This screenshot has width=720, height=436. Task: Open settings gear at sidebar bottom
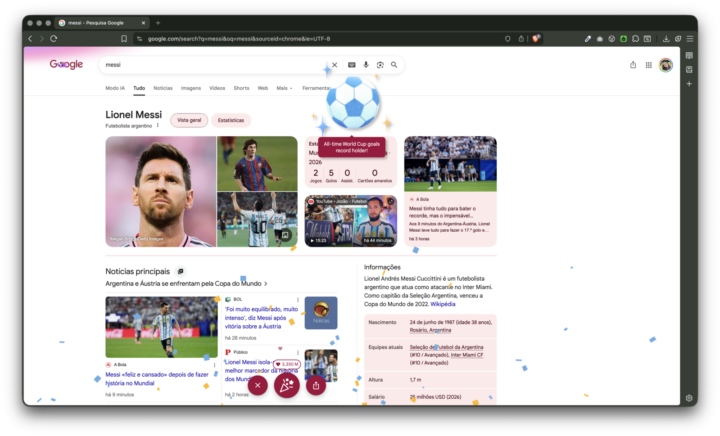(689, 398)
